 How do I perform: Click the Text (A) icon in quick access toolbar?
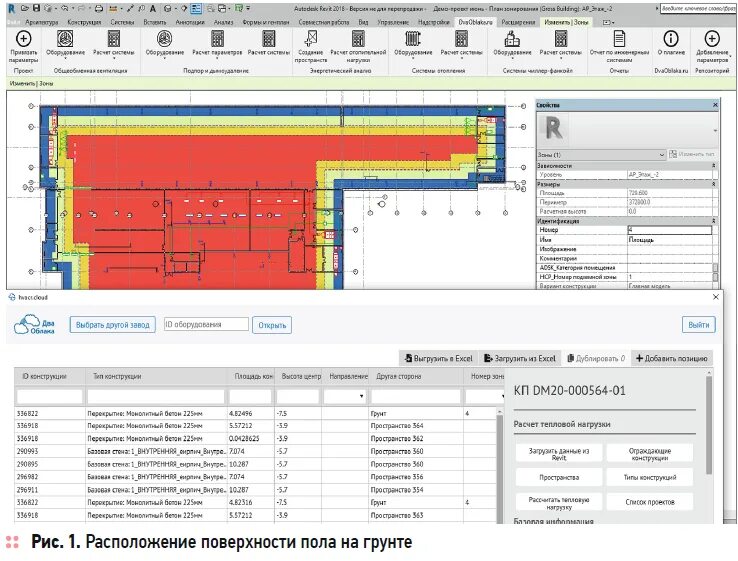(153, 8)
